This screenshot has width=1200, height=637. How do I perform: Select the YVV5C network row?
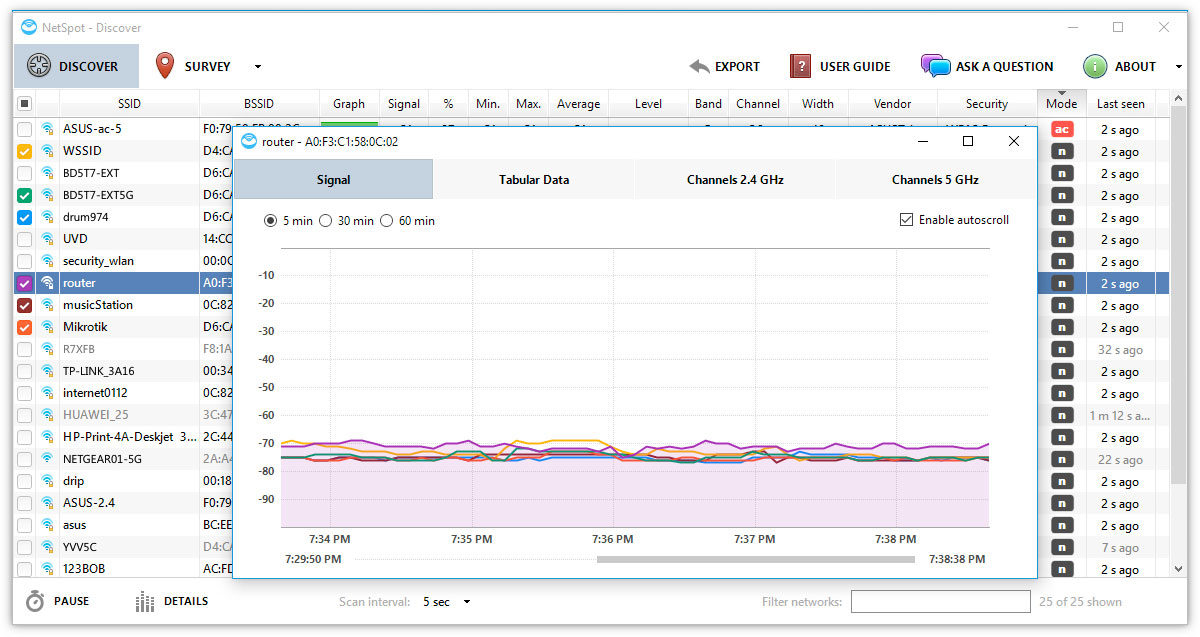(x=125, y=547)
